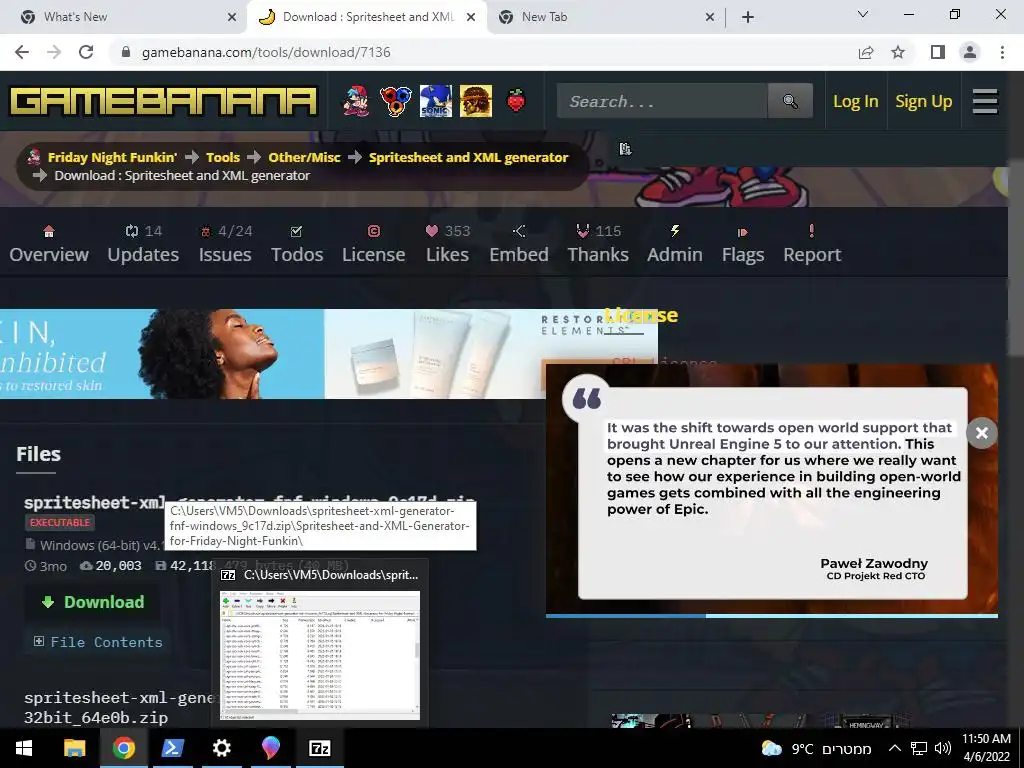Click the search magnifier button

(790, 101)
